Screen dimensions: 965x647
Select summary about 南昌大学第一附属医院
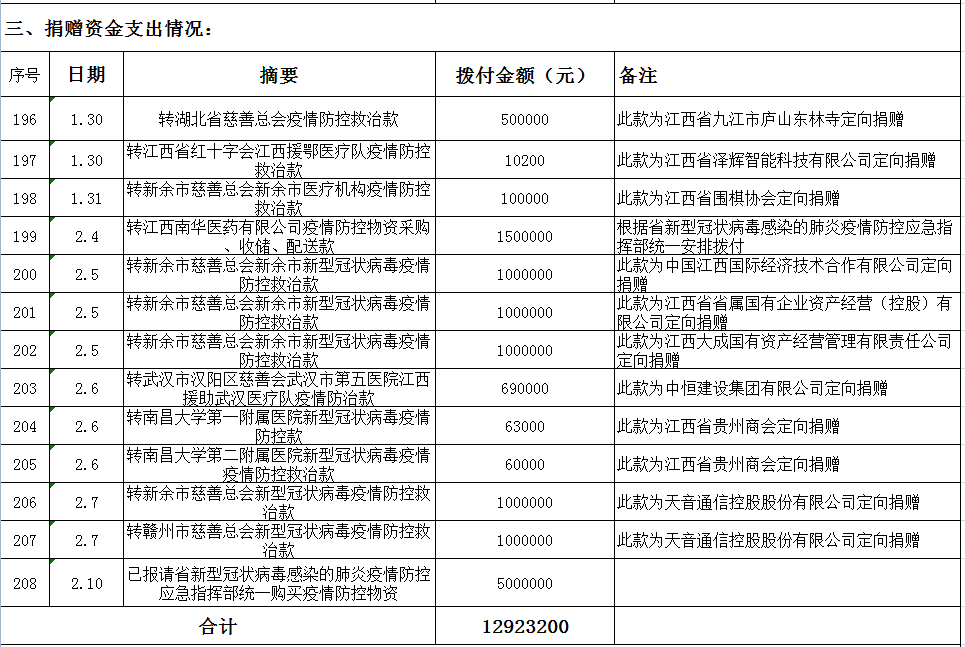[x=279, y=427]
